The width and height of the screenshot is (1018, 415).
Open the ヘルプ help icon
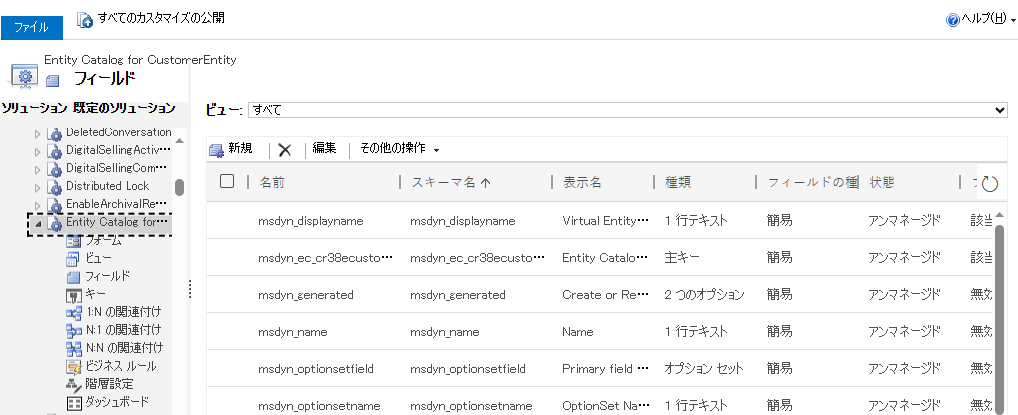(x=952, y=20)
